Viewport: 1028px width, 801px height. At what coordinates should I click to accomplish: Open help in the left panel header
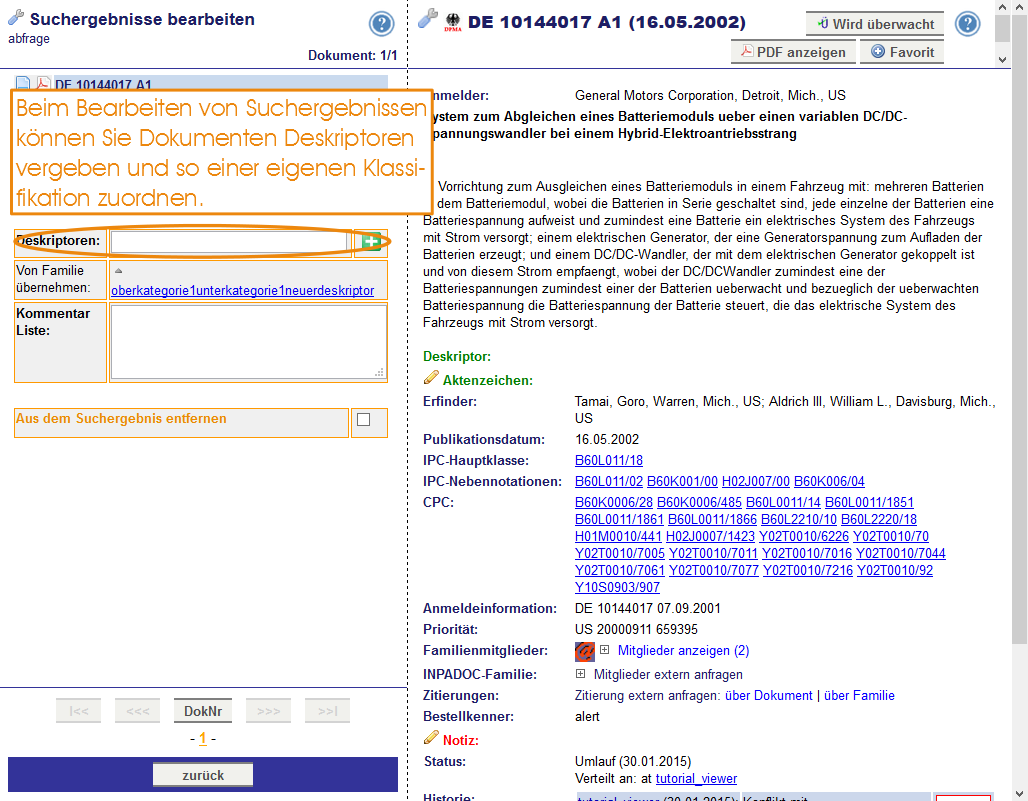pos(382,24)
